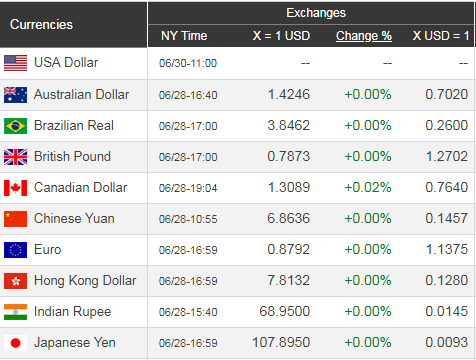Click the Hong Kong flag icon
Image resolution: width=476 pixels, height=360 pixels.
[15, 281]
